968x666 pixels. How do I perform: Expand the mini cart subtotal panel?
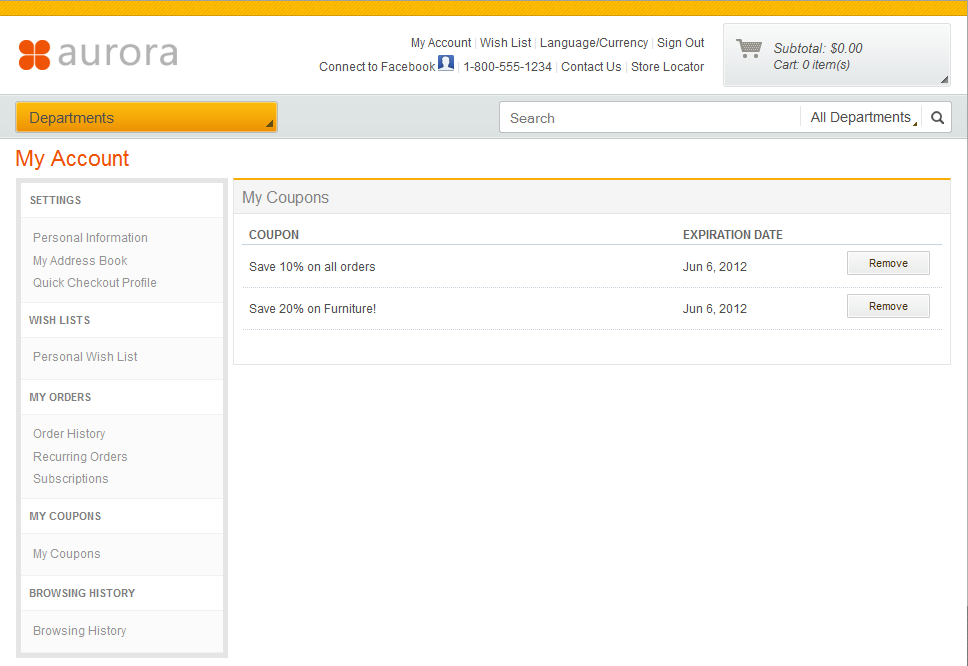click(943, 78)
